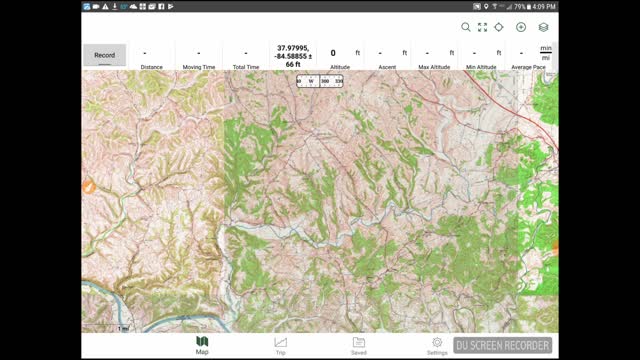Tap the fullscreen expand arrows icon
This screenshot has height=360, width=640.
482,27
